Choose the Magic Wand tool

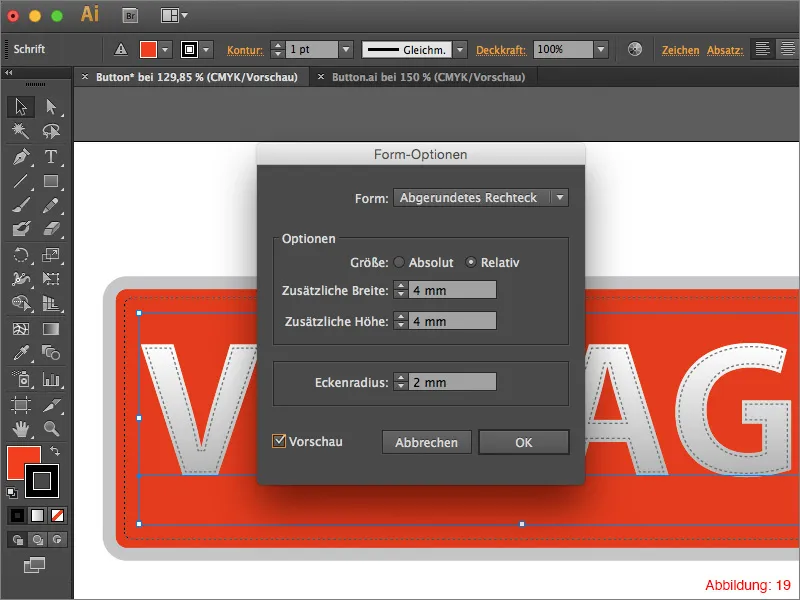point(21,131)
